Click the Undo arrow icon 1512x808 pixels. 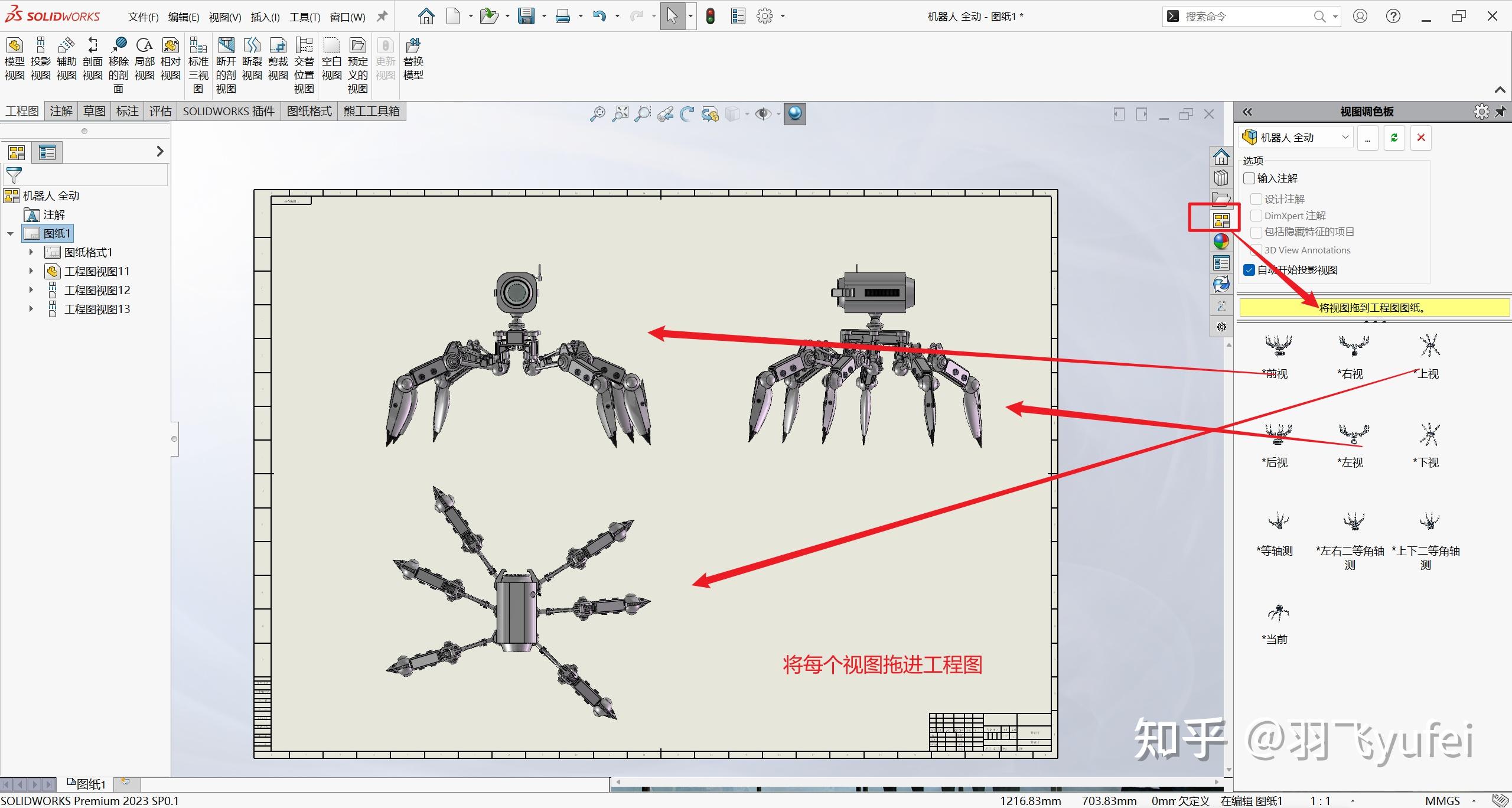coord(599,16)
